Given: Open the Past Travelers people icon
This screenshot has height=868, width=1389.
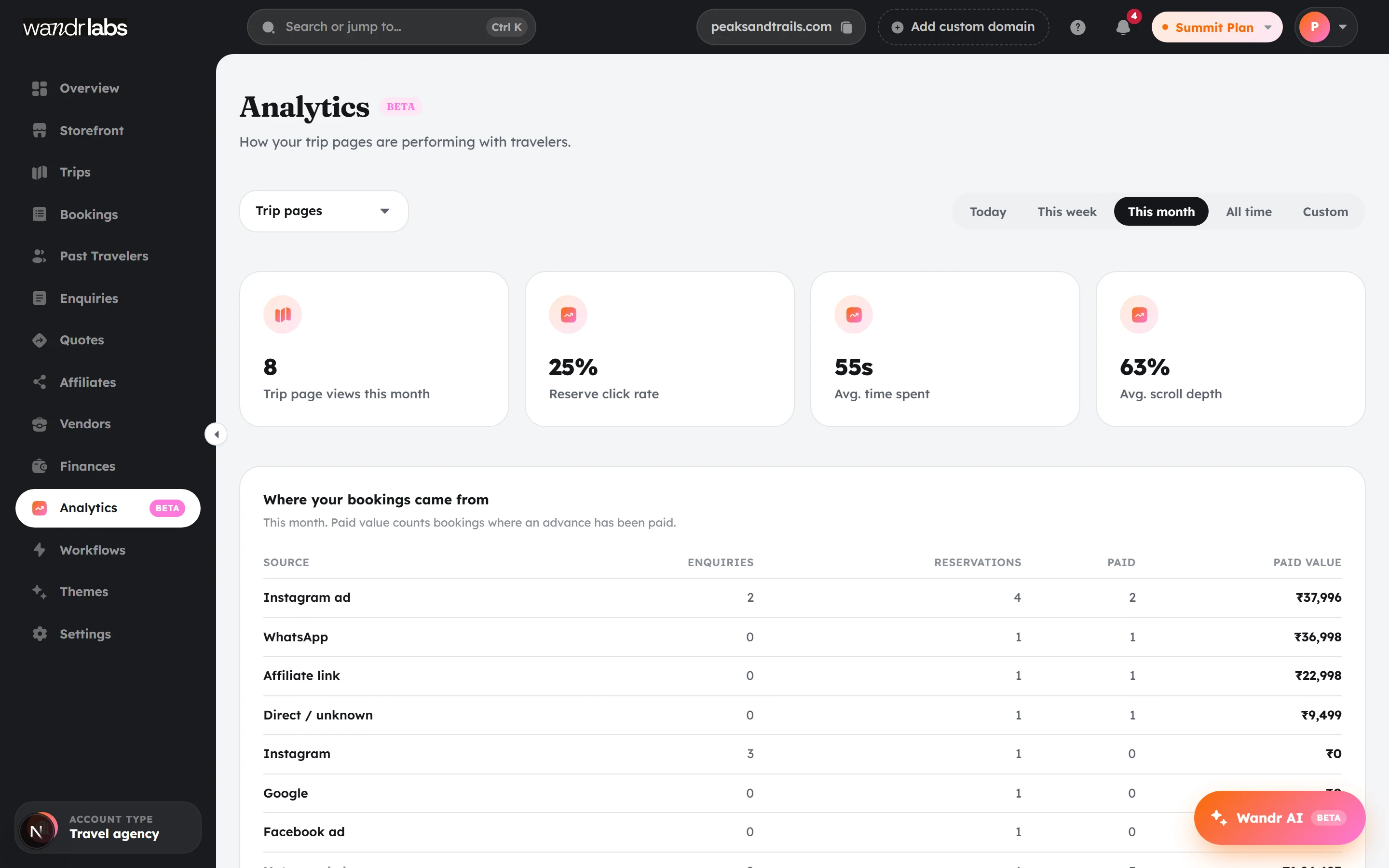Looking at the screenshot, I should (x=39, y=256).
